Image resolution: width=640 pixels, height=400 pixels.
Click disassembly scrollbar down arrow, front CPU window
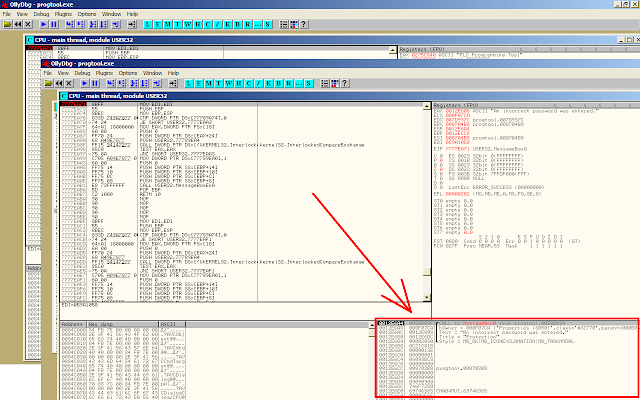coord(427,298)
